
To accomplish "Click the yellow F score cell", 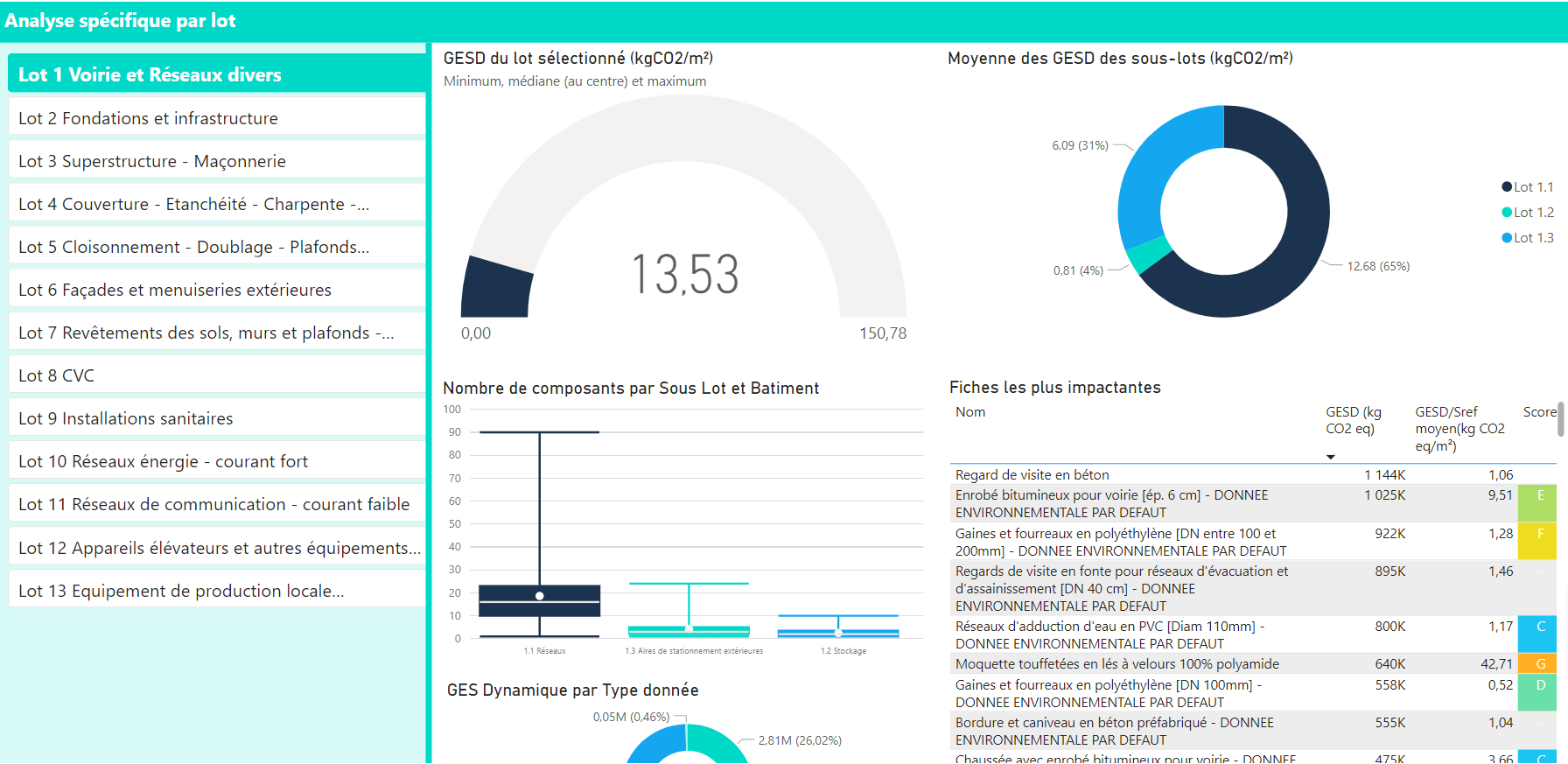I will coord(1537,542).
